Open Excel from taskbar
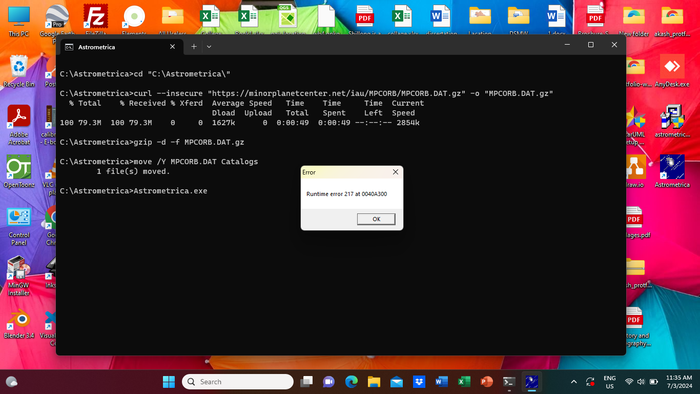 click(464, 382)
